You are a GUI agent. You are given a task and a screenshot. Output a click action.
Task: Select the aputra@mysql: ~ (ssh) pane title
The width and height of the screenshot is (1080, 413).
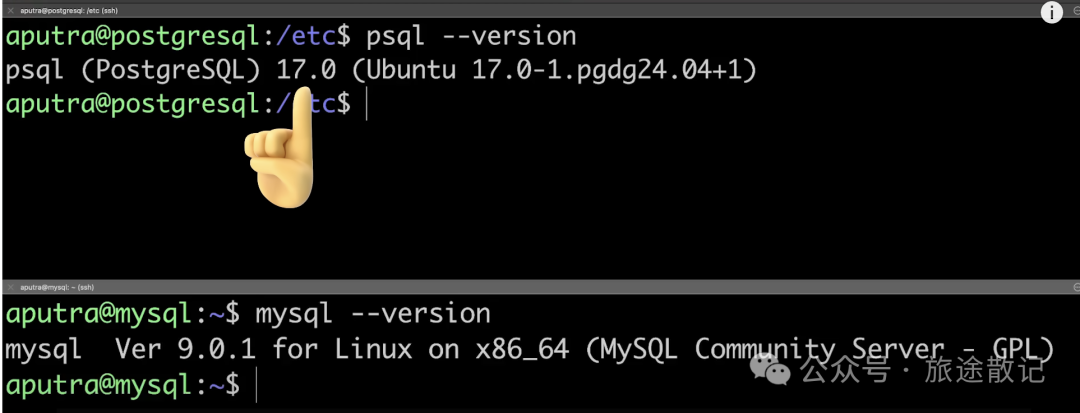point(57,287)
